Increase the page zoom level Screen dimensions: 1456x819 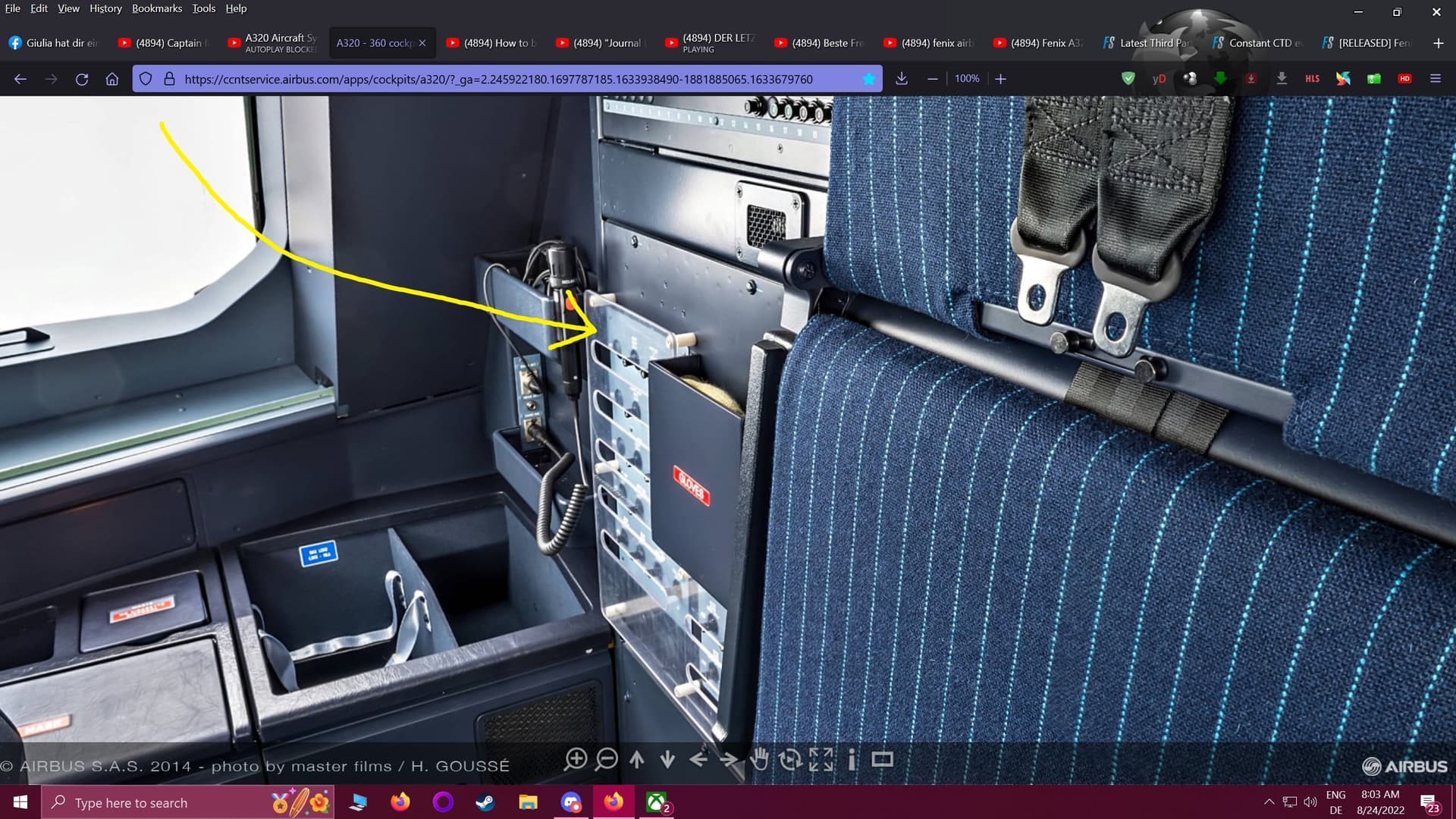[1000, 79]
